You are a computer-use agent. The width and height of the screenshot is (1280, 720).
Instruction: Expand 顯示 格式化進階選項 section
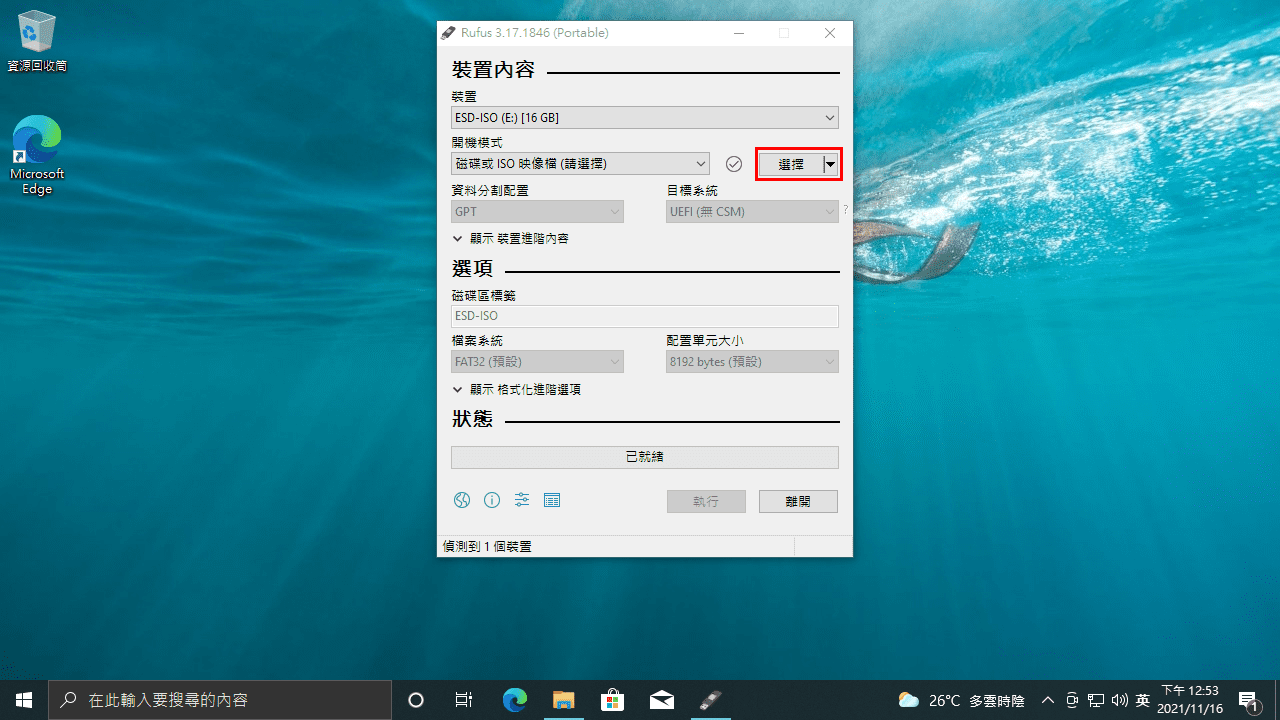(517, 389)
